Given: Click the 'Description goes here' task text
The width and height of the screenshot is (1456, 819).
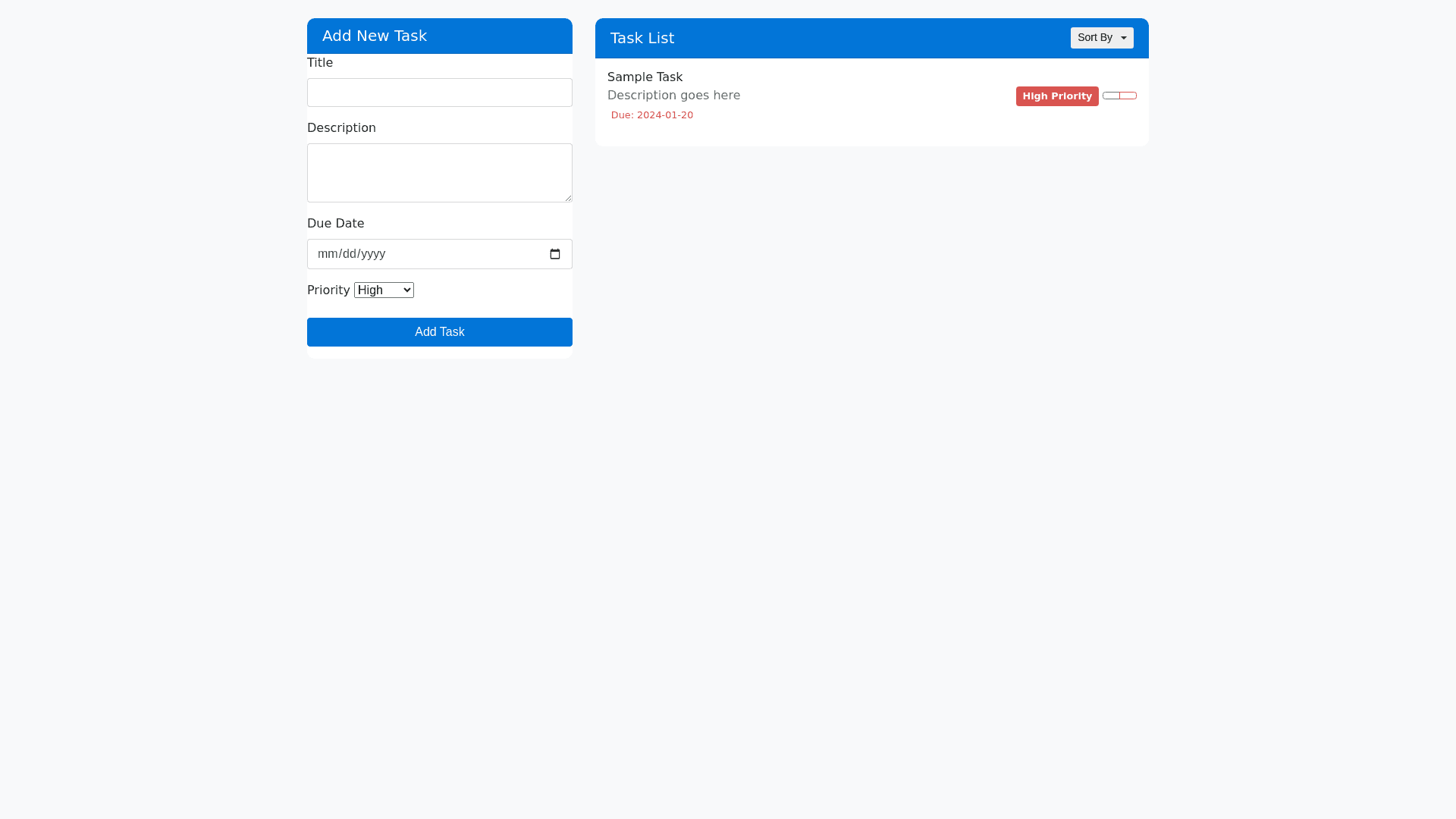Looking at the screenshot, I should point(673,96).
